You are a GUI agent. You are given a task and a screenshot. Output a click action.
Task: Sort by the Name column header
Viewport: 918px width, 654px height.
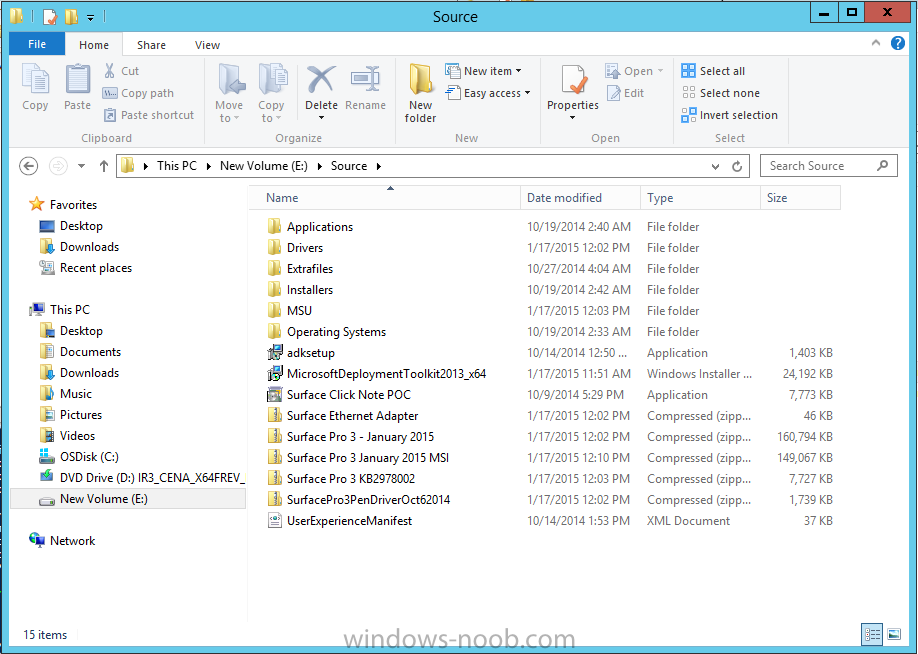384,198
